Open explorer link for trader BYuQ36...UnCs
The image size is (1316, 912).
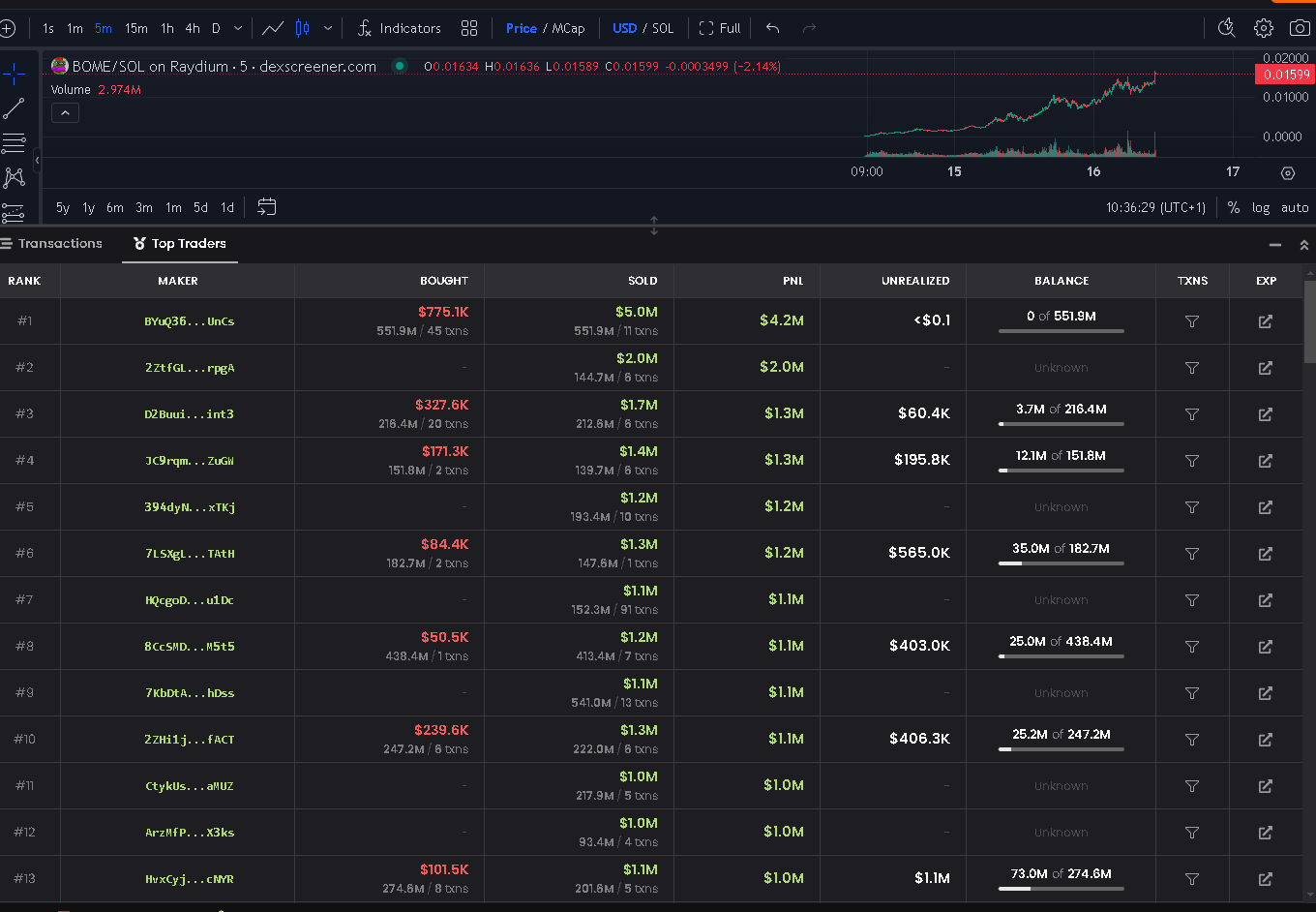pos(1265,320)
